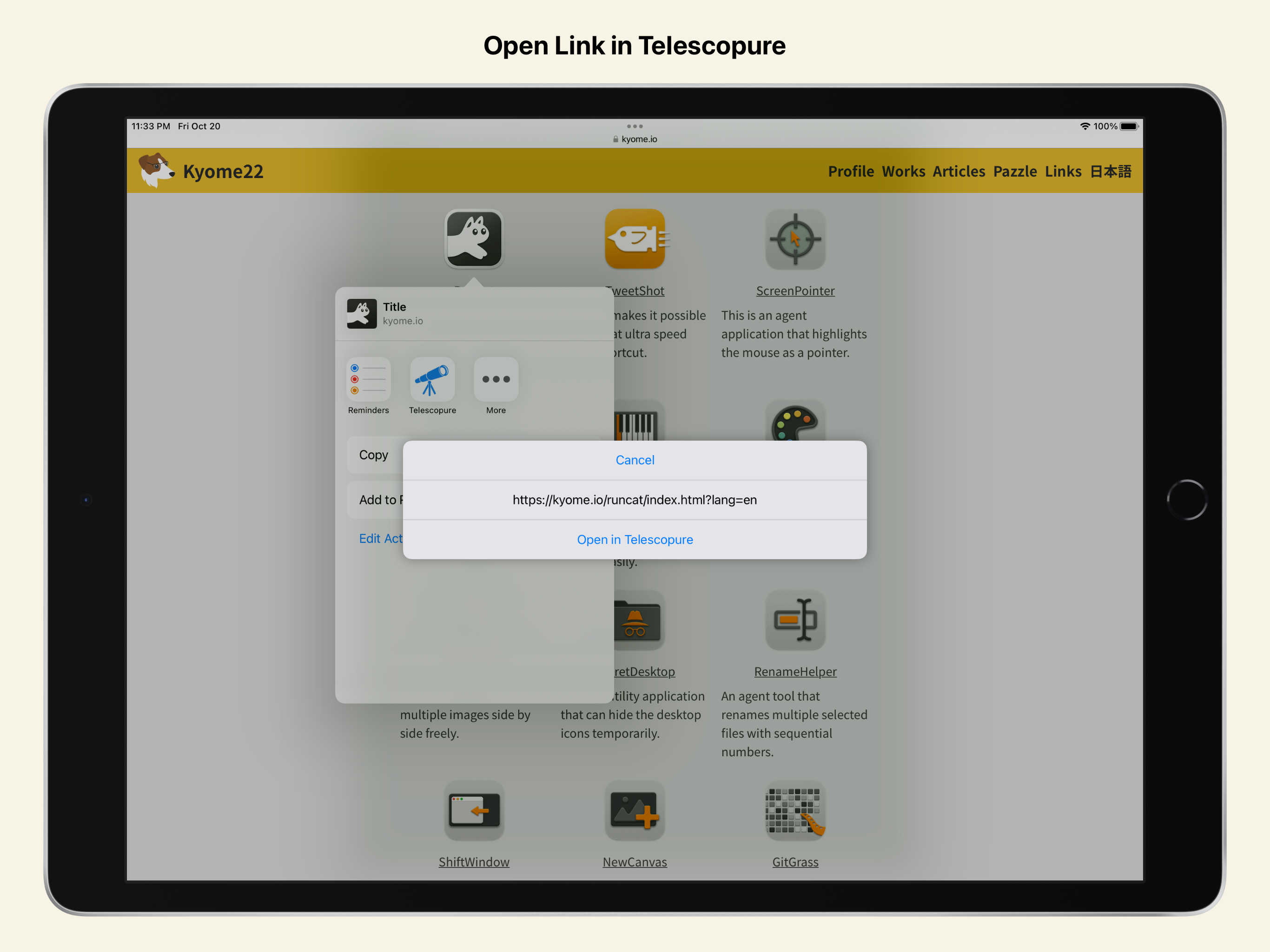1270x952 pixels.
Task: Open the RenameHelper link
Action: point(795,672)
